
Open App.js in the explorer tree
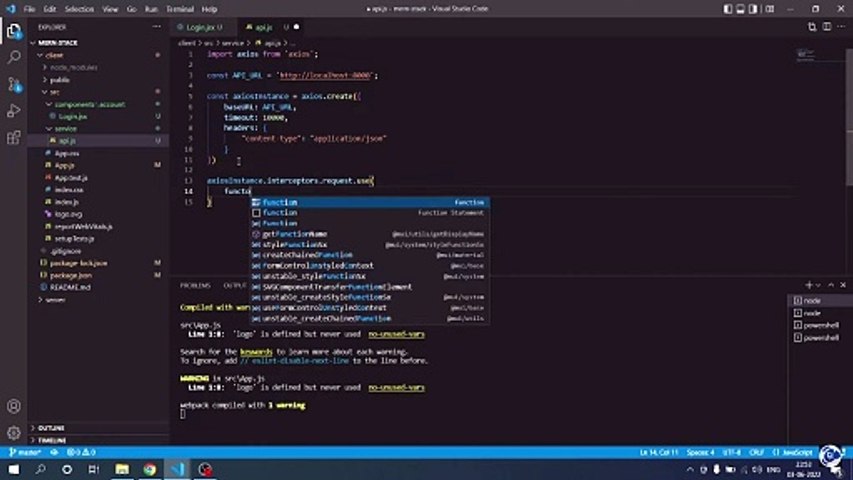tap(64, 165)
